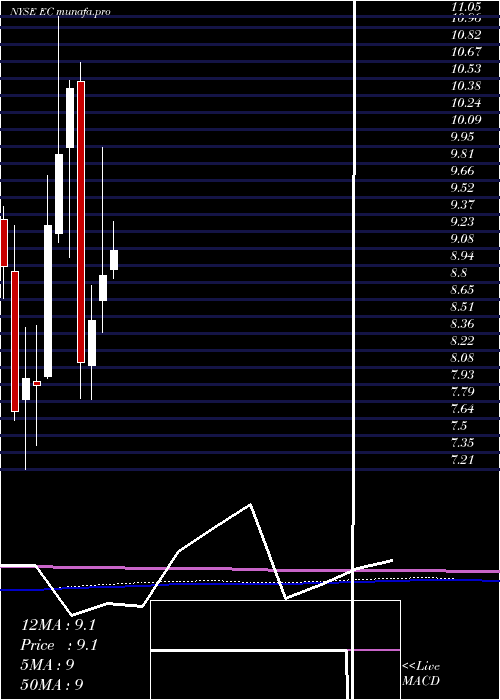This screenshot has width=500, height=700.
Task: Select the tallest red candlestick near 10.38
Action: (81, 222)
